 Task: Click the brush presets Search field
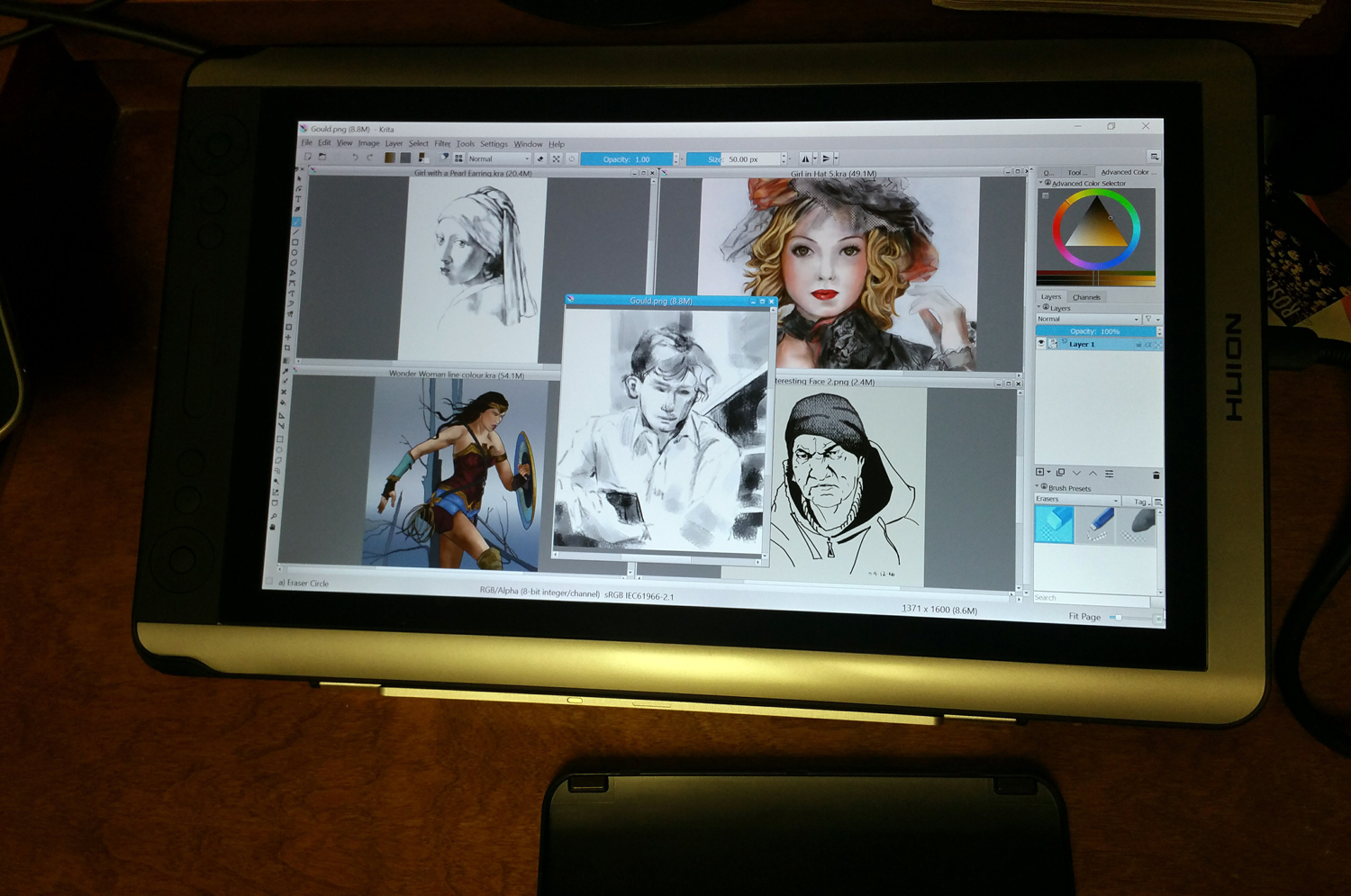pos(1092,598)
